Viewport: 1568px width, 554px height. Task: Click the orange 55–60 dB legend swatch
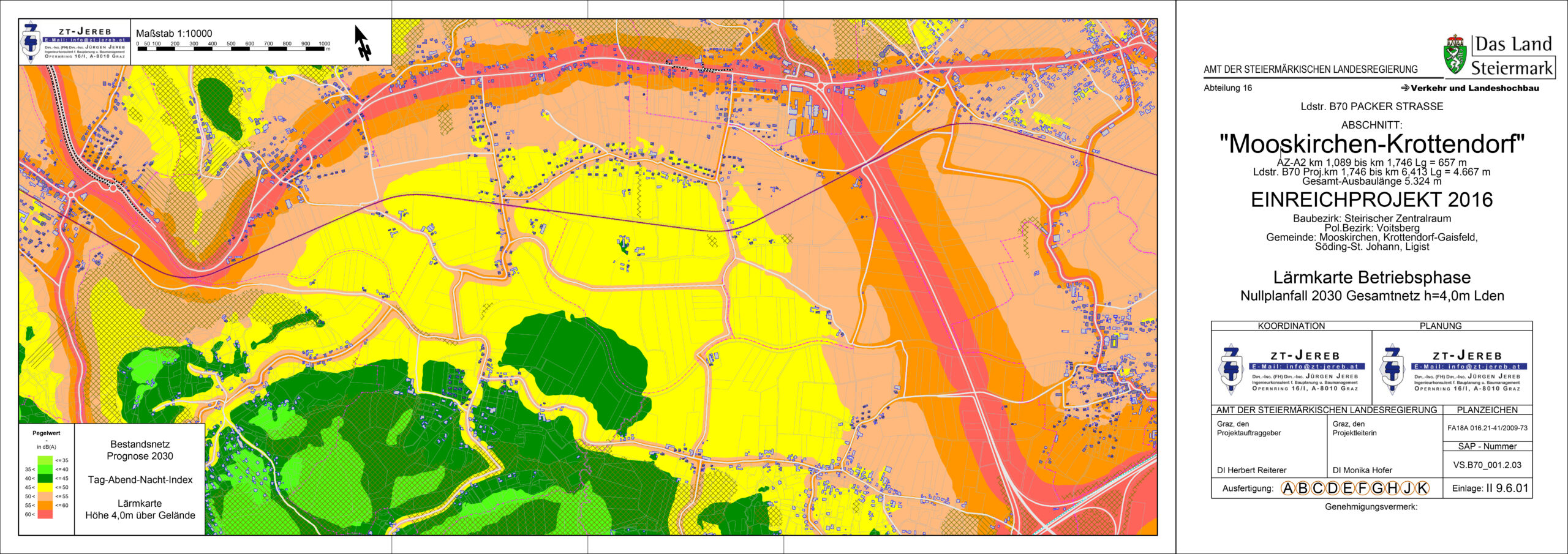point(45,505)
